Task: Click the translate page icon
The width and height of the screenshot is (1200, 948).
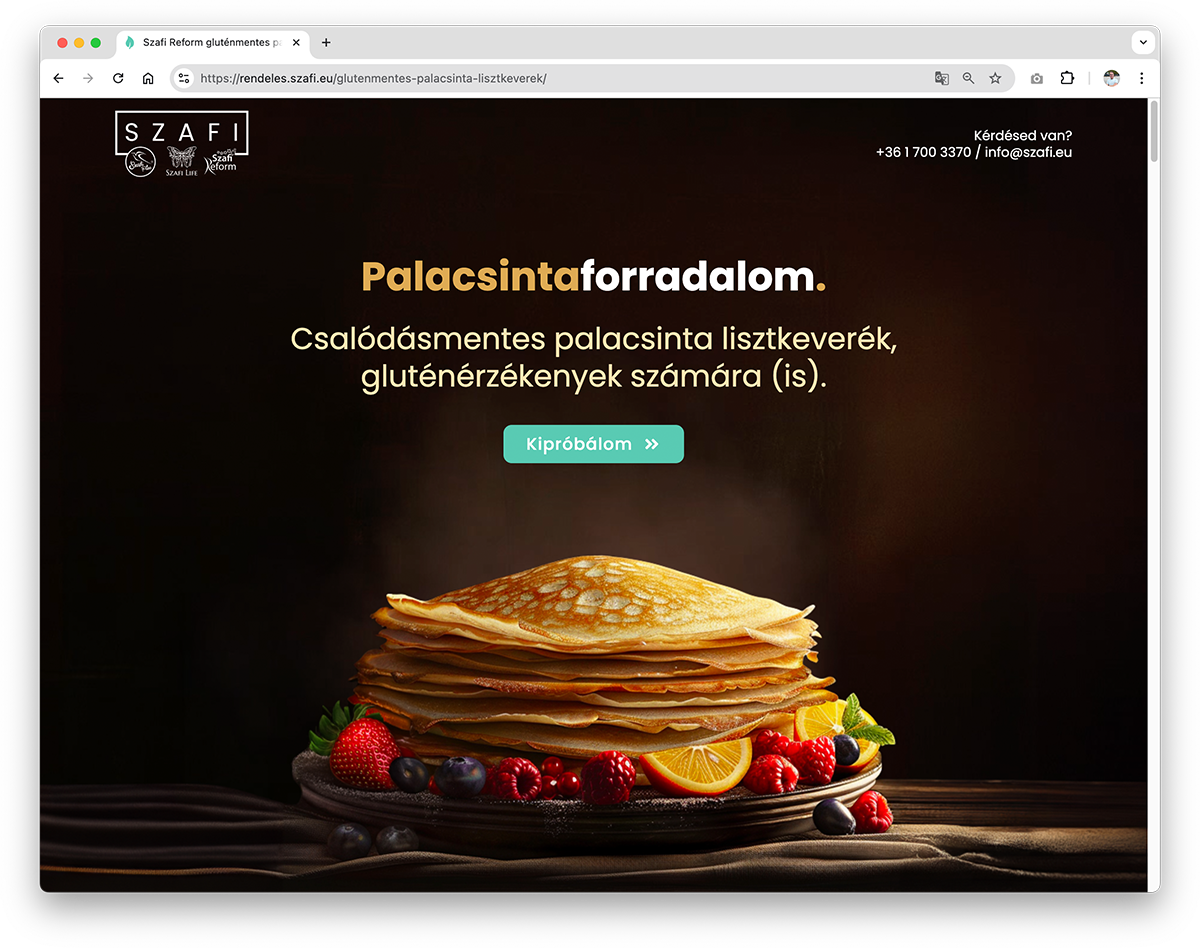Action: [941, 78]
